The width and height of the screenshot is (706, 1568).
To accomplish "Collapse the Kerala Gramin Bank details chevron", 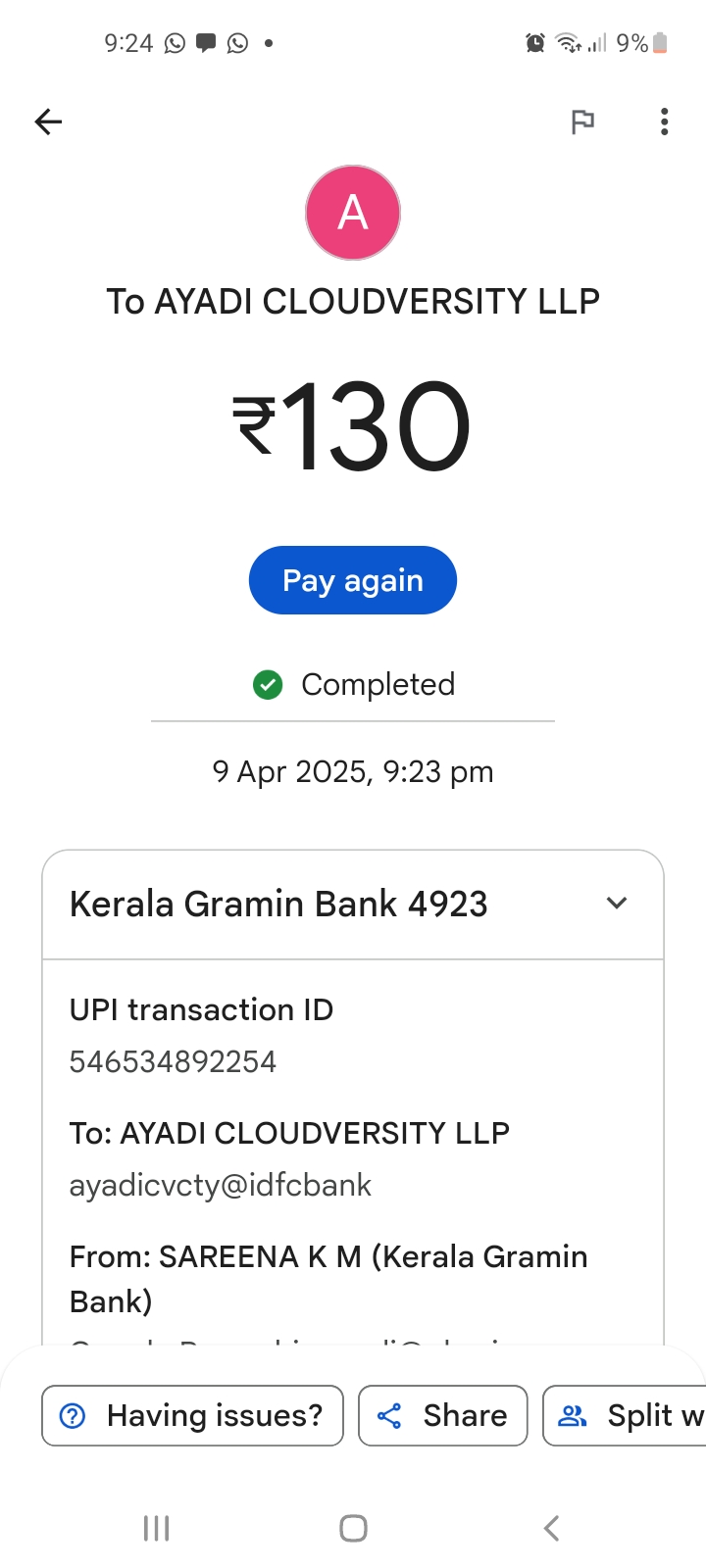I will tap(617, 904).
